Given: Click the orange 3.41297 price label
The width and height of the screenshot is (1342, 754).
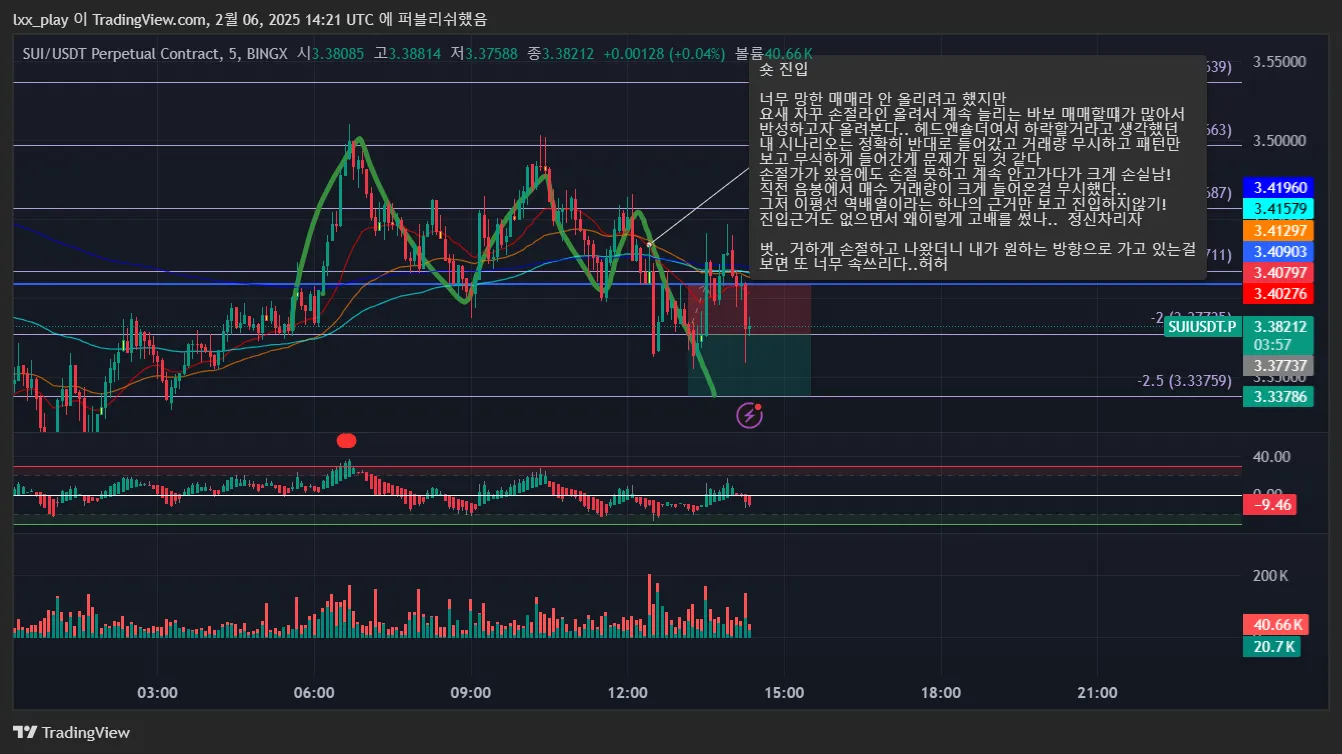Looking at the screenshot, I should (1280, 230).
